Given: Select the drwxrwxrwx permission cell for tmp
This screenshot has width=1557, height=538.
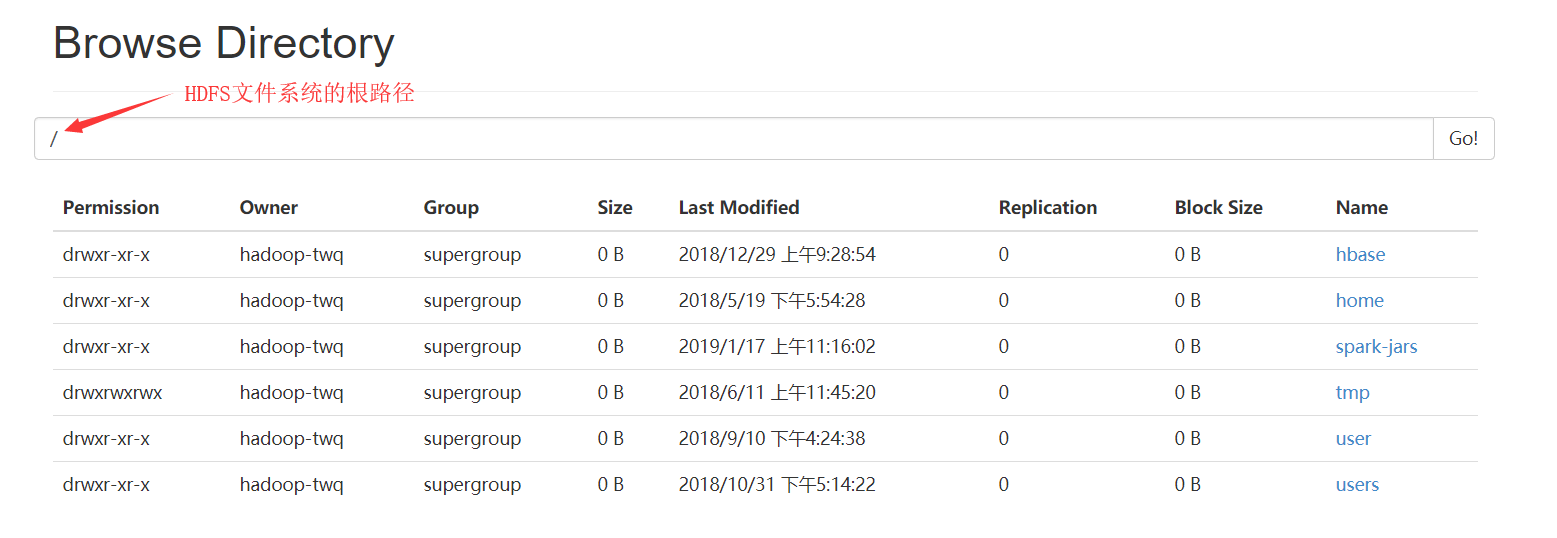Looking at the screenshot, I should [x=112, y=392].
